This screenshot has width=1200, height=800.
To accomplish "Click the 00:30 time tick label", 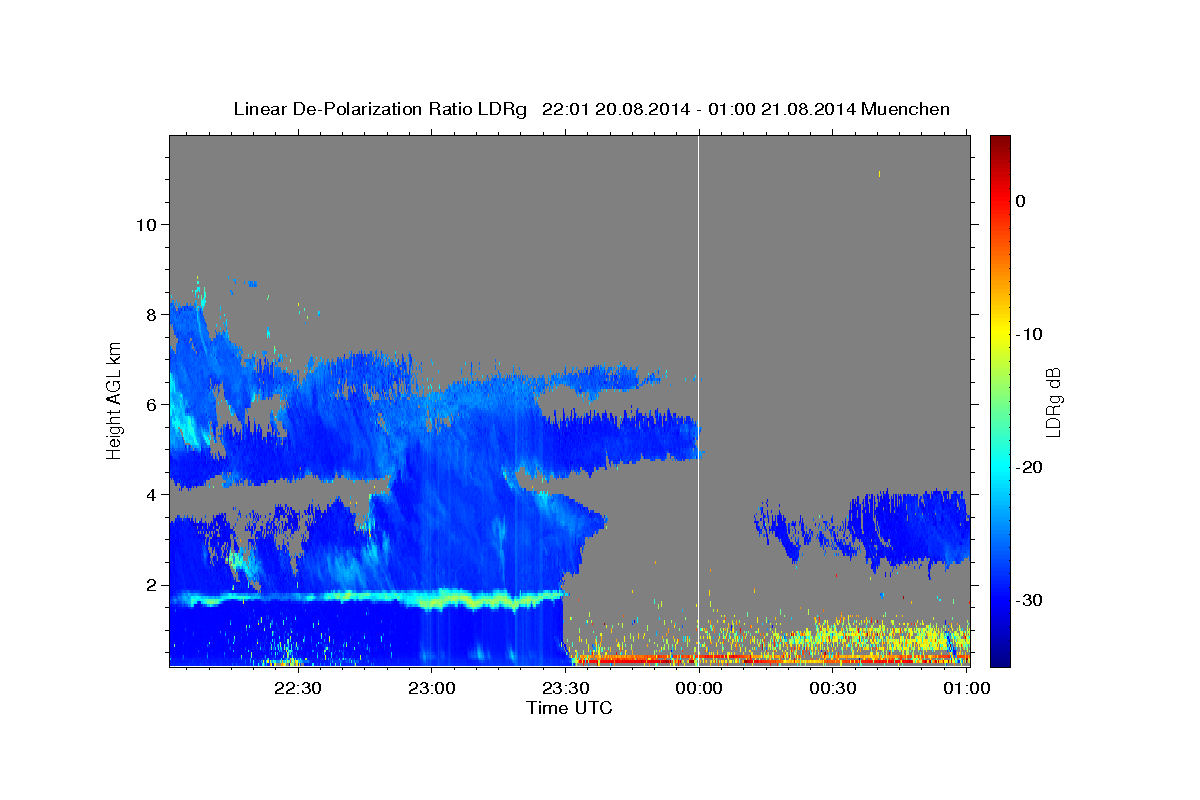I will (832, 688).
